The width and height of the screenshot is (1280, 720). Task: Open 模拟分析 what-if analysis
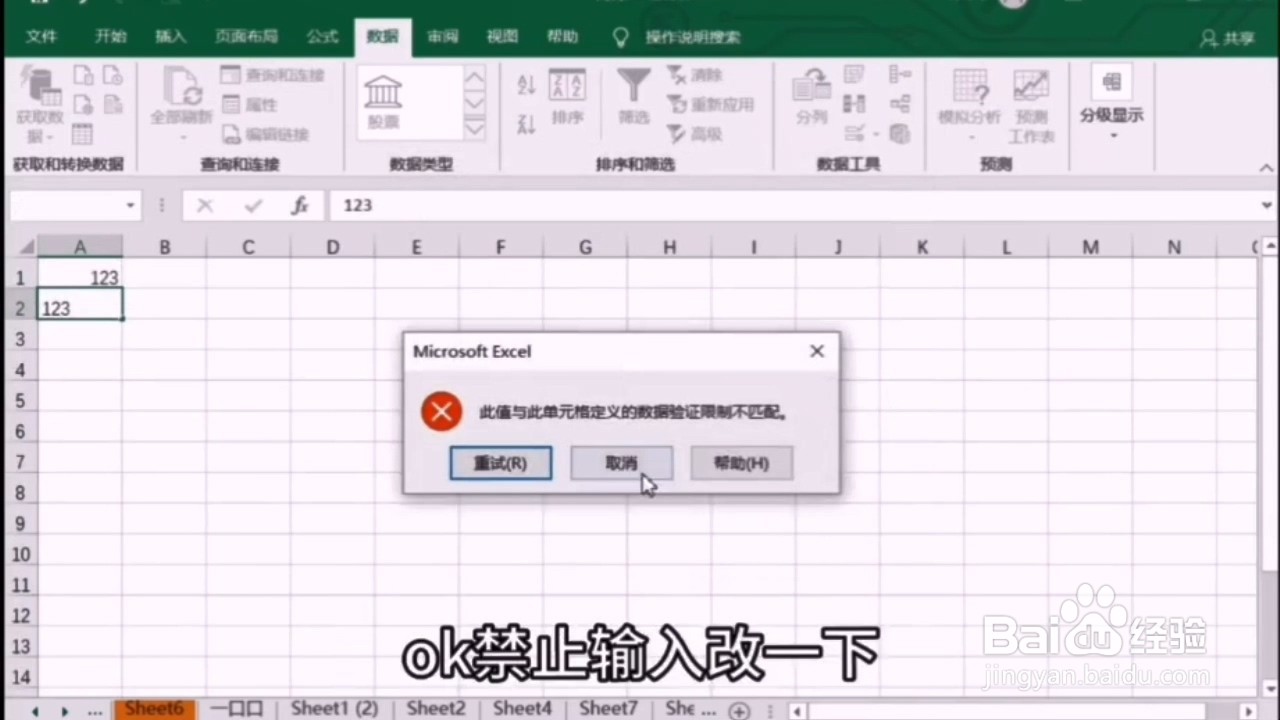[x=969, y=105]
